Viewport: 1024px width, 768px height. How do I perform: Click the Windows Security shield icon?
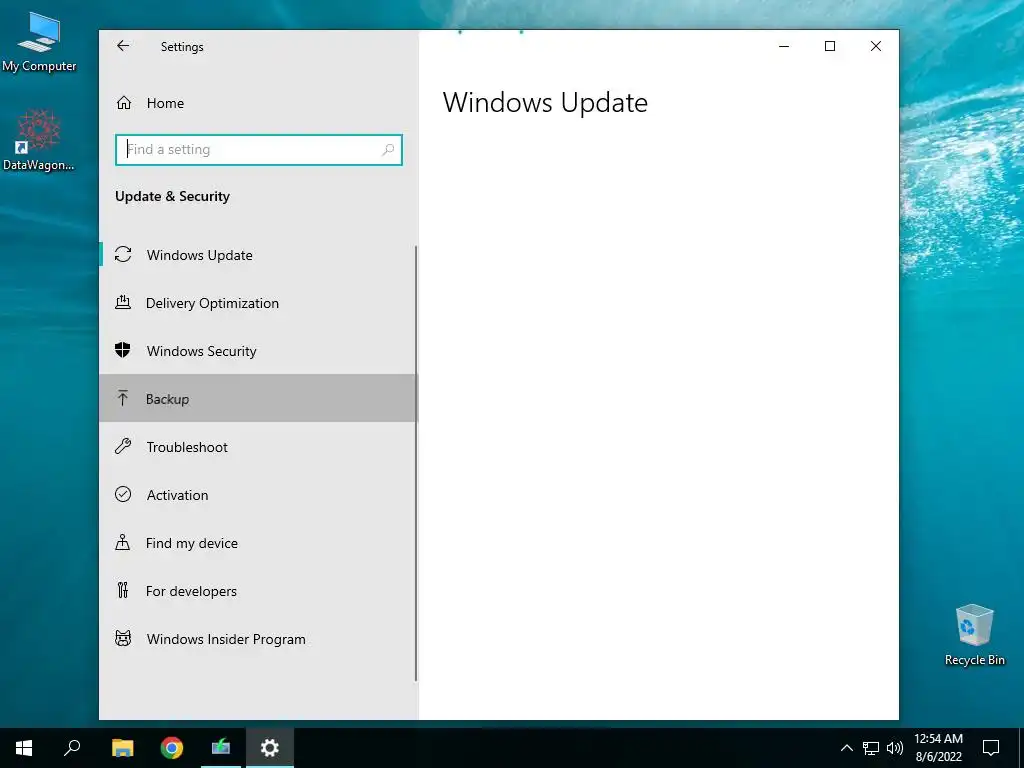123,350
